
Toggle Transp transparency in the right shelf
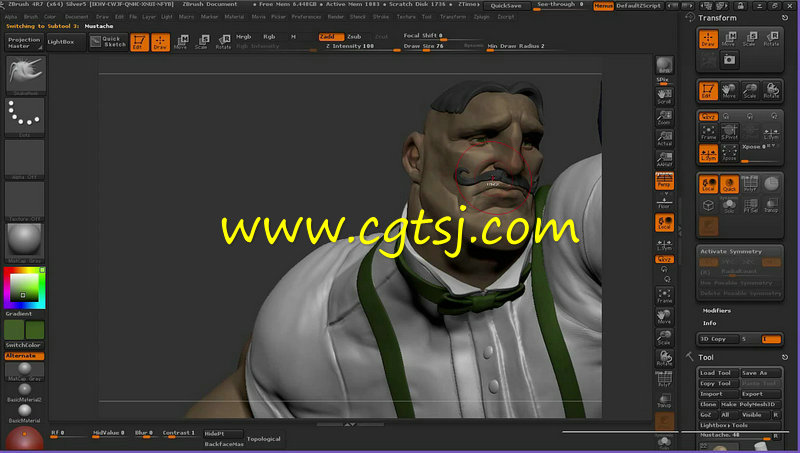tap(664, 400)
